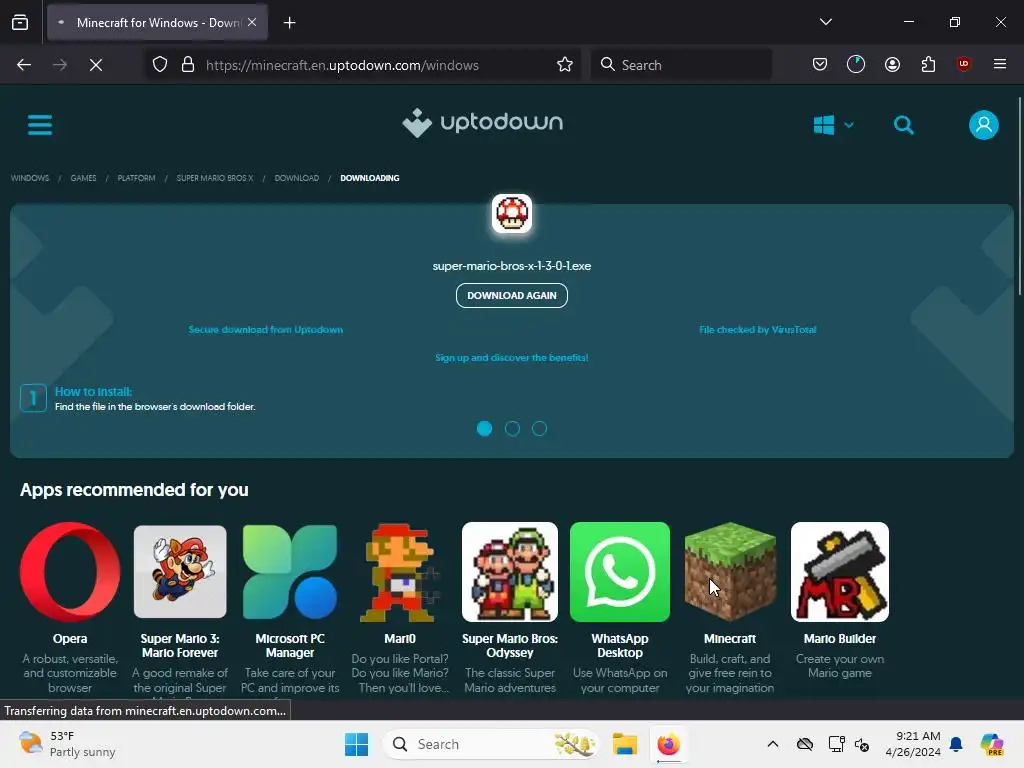This screenshot has height=768, width=1024.
Task: Open the tracking protection shield icon
Action: point(160,65)
